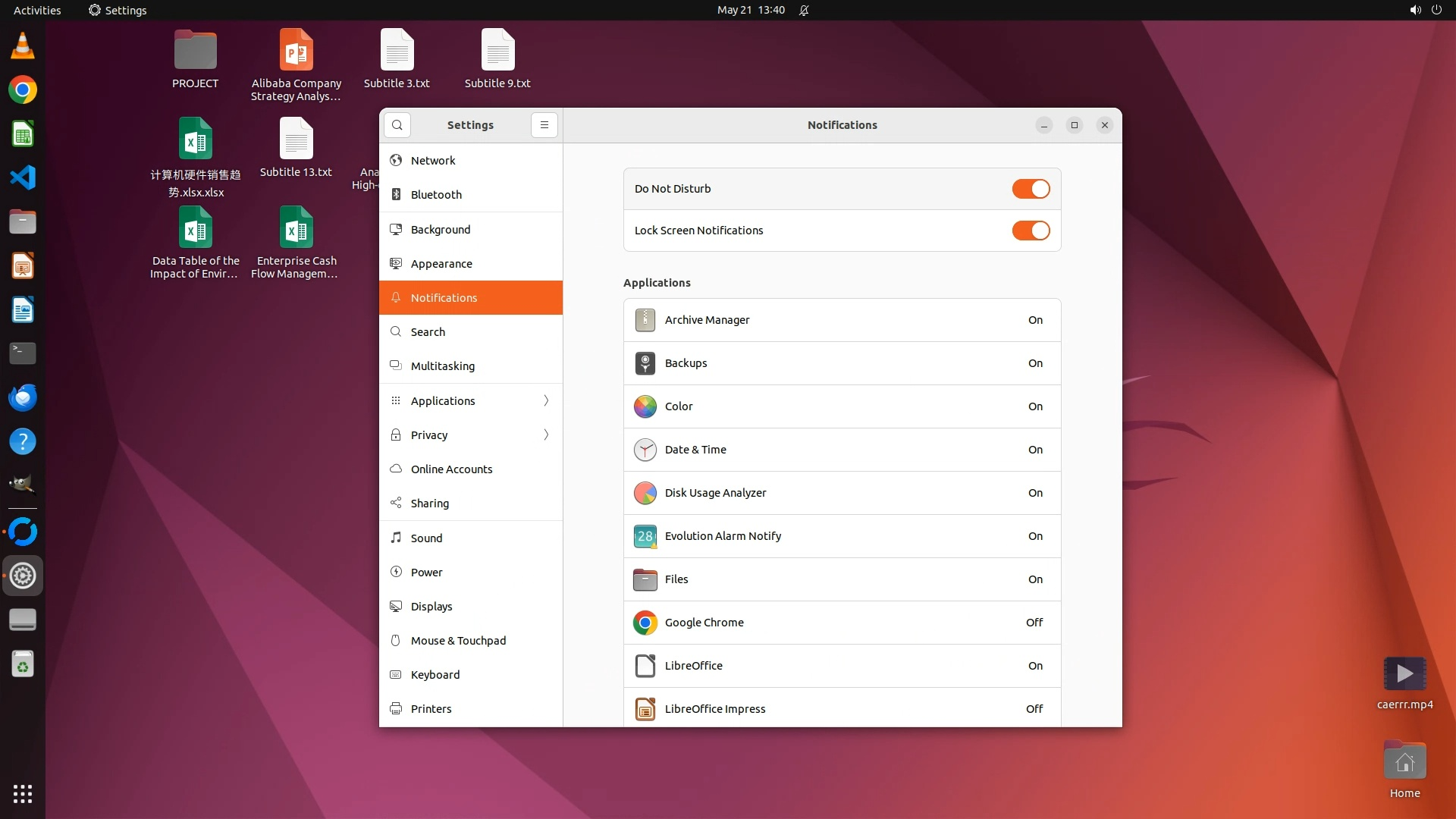Expand the Applications sidebar submenu chevron

pos(546,400)
